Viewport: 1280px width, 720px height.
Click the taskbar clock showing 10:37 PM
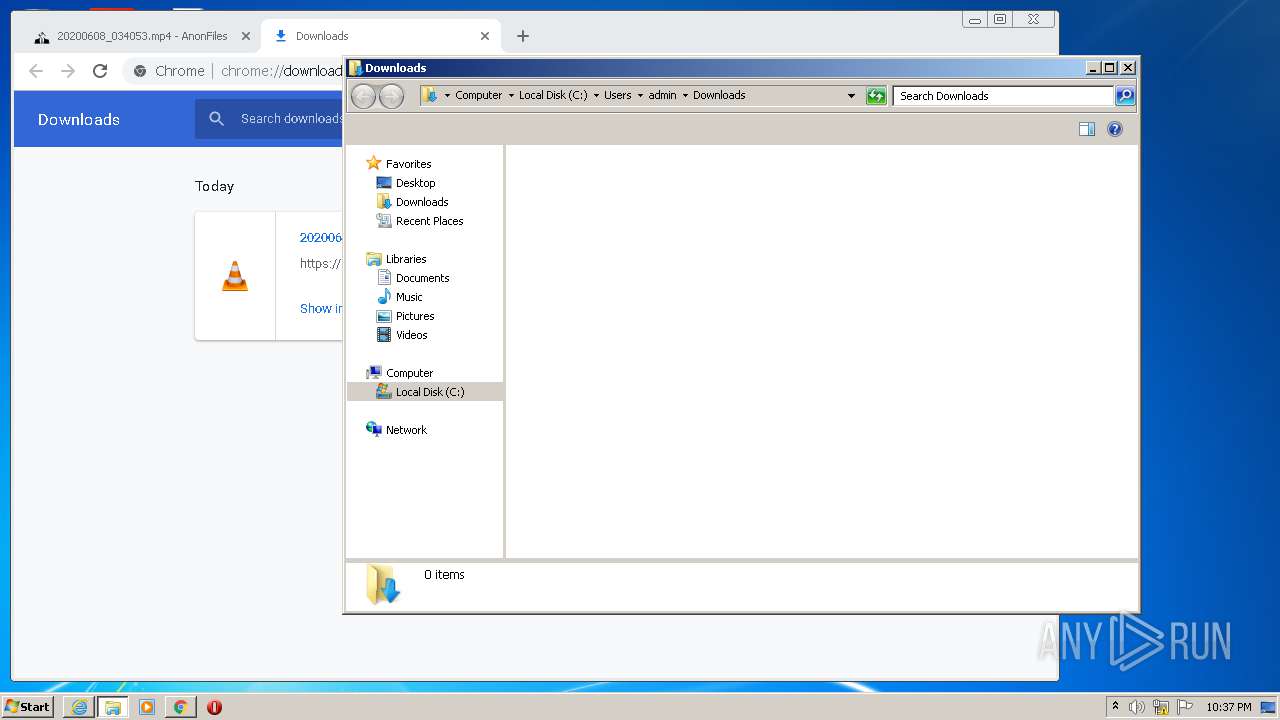coord(1228,707)
